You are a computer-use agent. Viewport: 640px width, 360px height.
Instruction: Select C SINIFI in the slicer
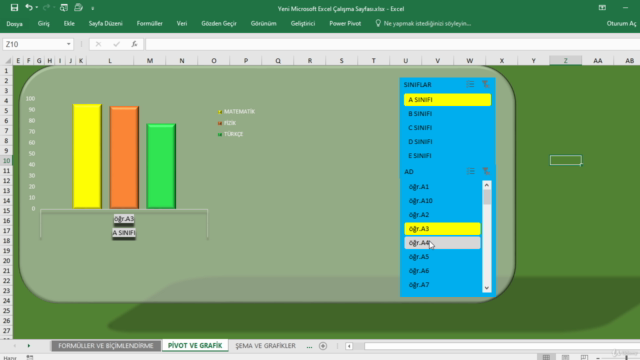(x=447, y=128)
